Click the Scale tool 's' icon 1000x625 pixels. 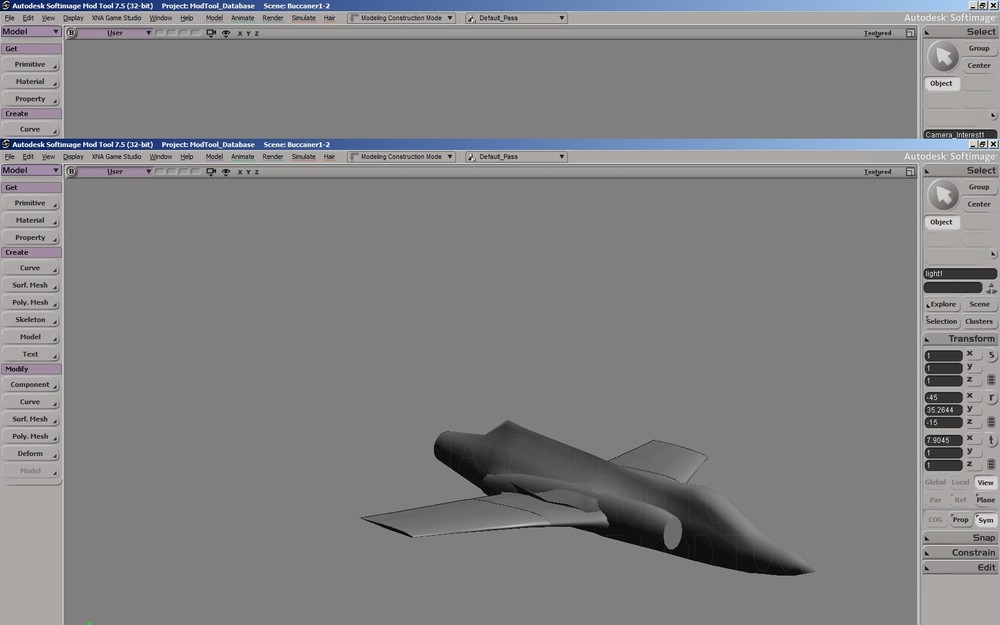pos(991,356)
